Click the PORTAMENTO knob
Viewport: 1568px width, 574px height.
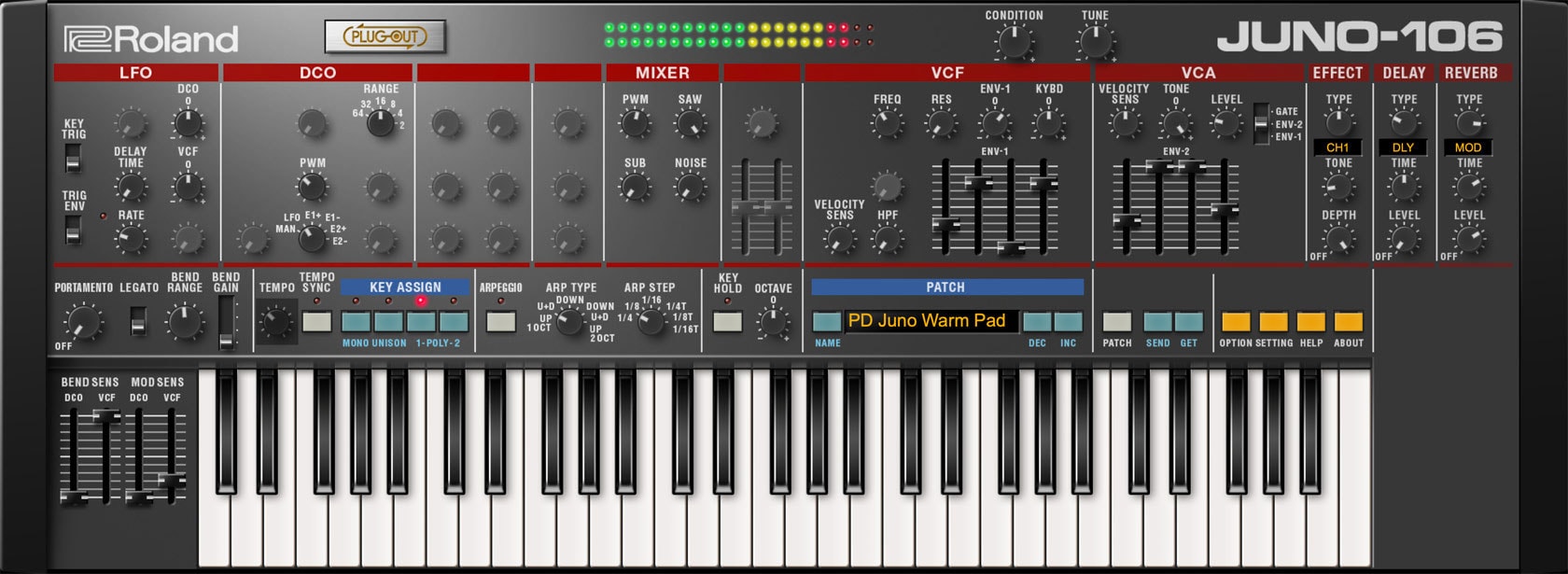point(83,323)
